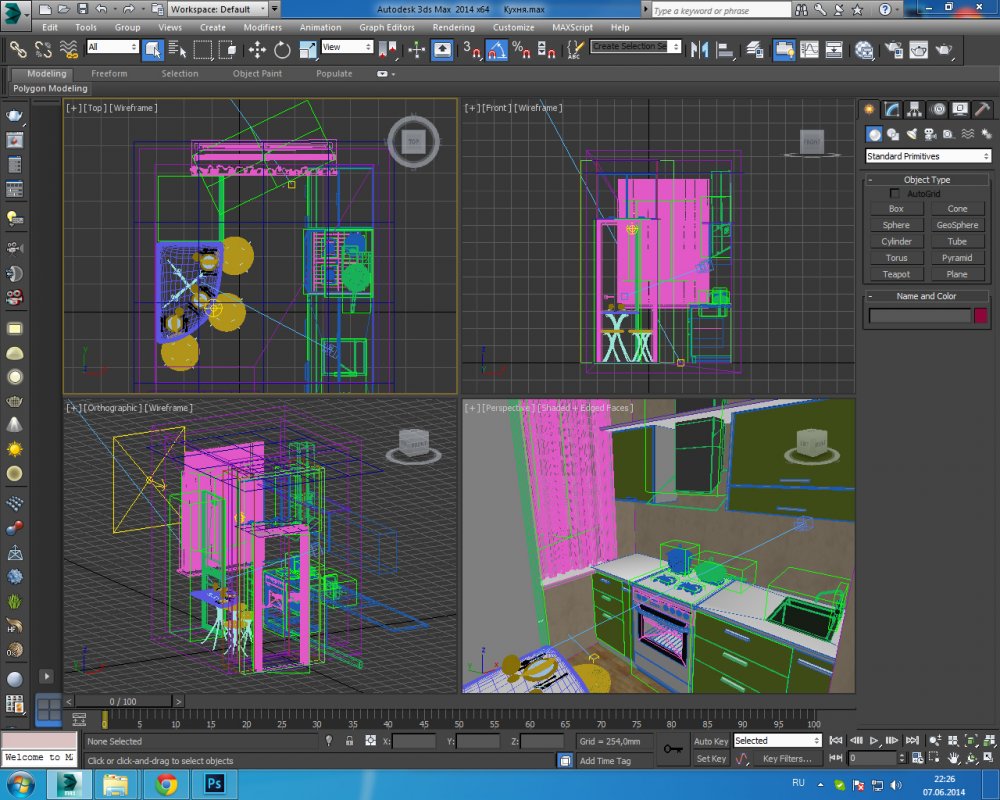Image resolution: width=1000 pixels, height=800 pixels.
Task: Open the Modifiers menu
Action: 262,27
